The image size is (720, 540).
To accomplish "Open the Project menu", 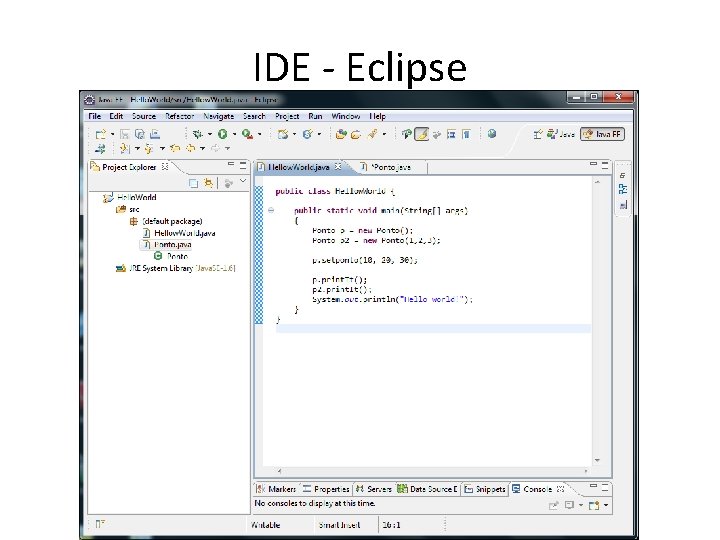I will point(287,116).
